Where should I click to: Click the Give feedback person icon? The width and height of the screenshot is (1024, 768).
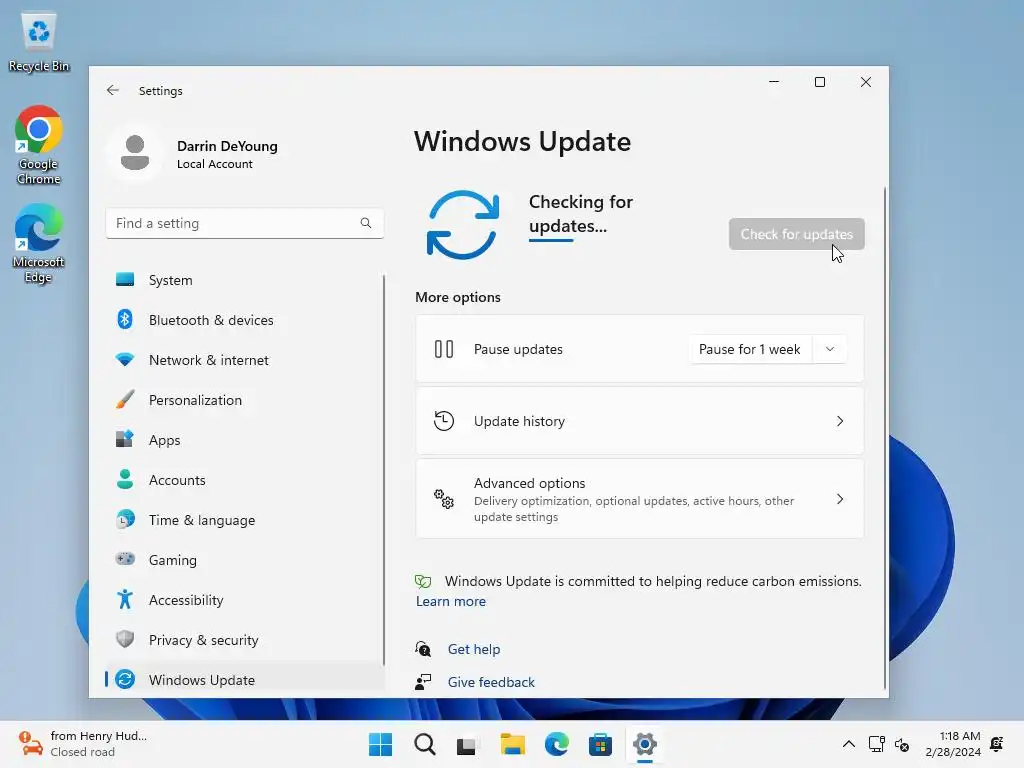[423, 682]
